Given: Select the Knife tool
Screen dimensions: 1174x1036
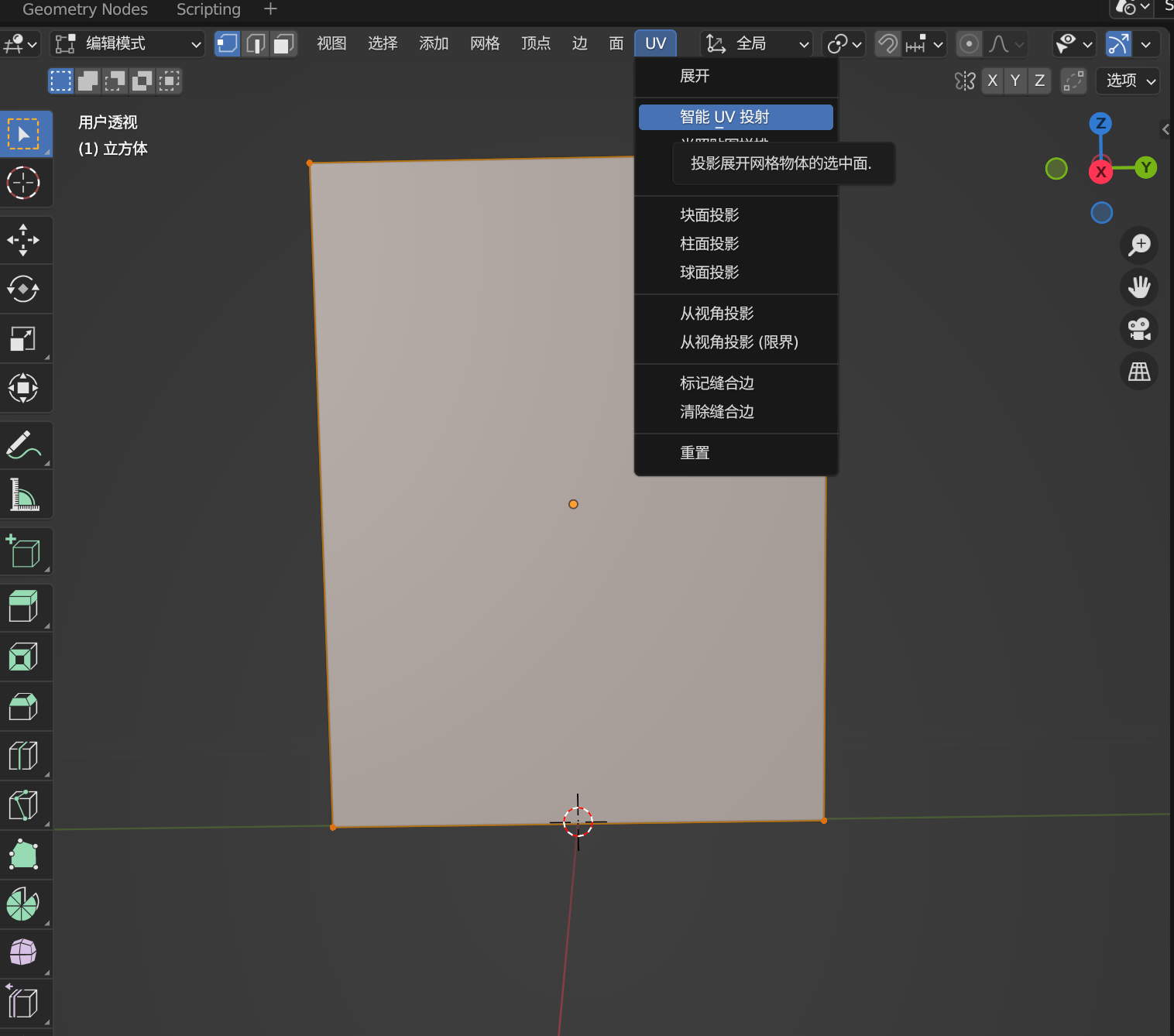Looking at the screenshot, I should point(24,805).
